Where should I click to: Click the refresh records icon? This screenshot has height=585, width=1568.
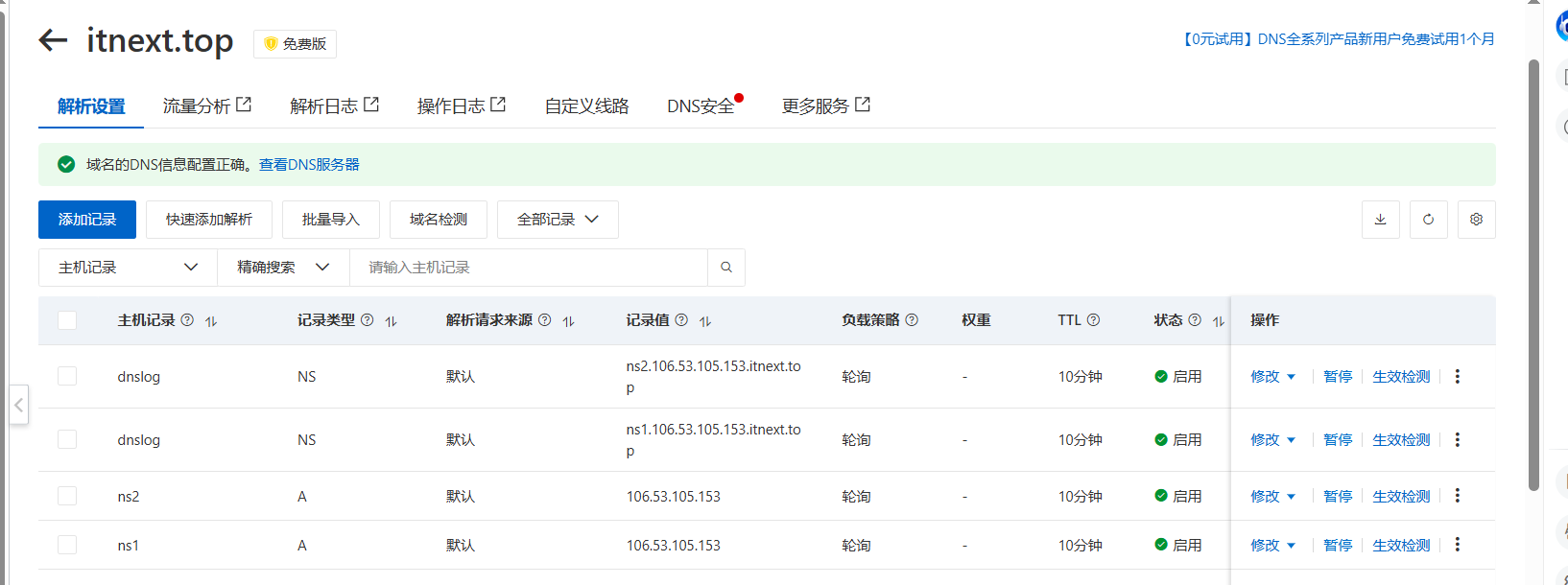1428,220
